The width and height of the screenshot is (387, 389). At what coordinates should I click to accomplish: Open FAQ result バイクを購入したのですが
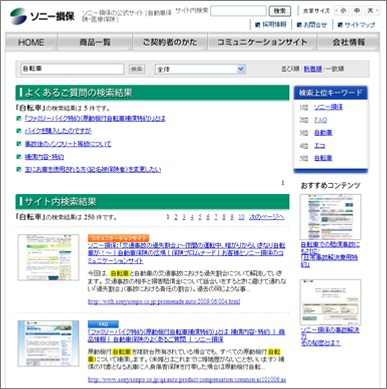pyautogui.click(x=58, y=131)
